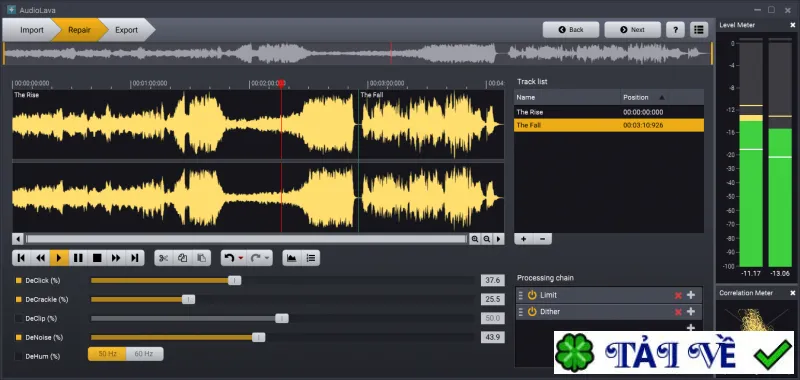
Task: Toggle the spectrum display icon
Action: pyautogui.click(x=291, y=258)
